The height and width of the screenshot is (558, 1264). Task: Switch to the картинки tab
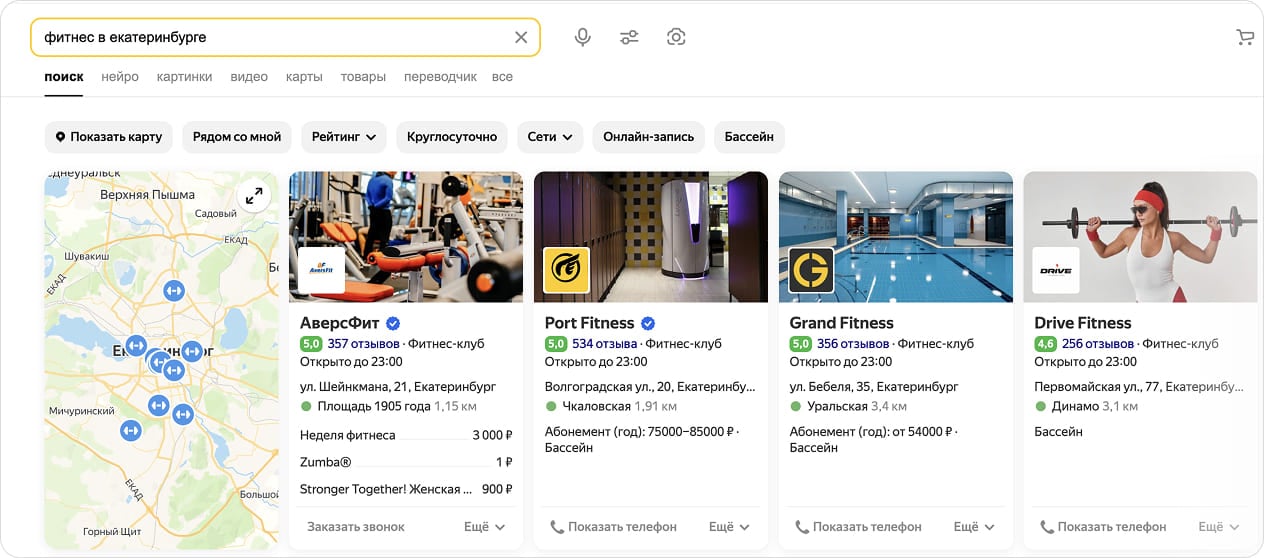(184, 77)
